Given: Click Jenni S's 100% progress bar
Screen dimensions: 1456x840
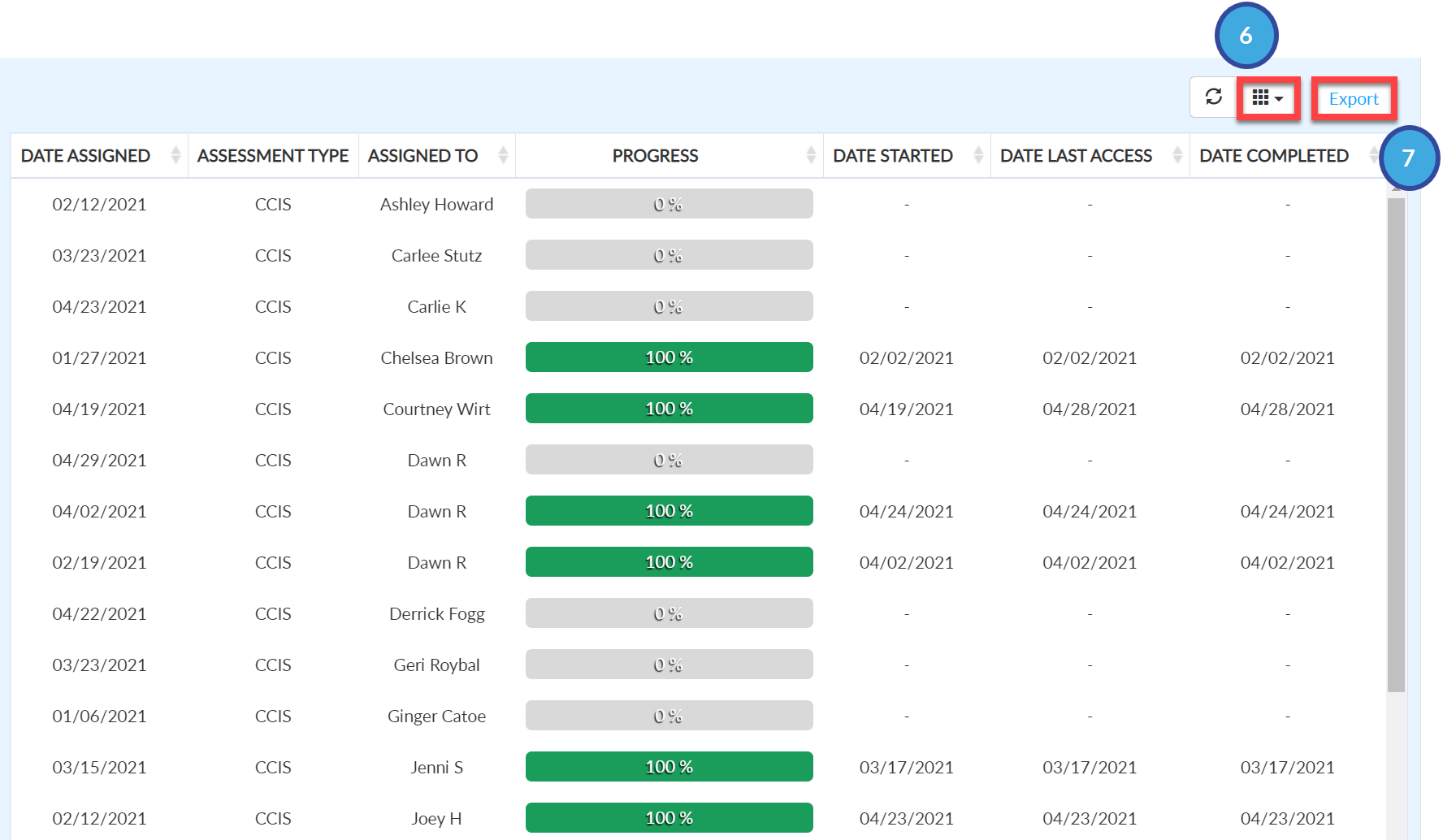Looking at the screenshot, I should (x=669, y=767).
